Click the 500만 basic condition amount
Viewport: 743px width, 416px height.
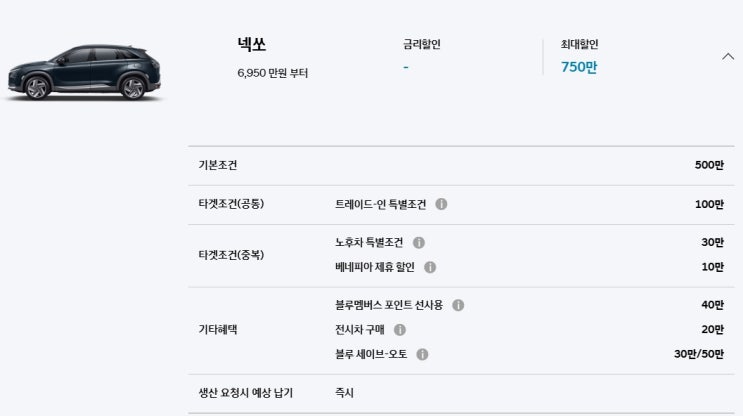pyautogui.click(x=709, y=165)
